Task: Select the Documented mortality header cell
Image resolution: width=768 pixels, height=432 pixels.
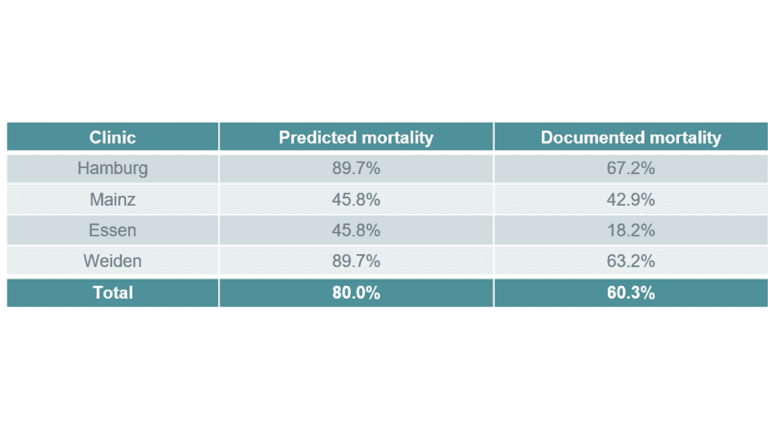Action: 630,138
